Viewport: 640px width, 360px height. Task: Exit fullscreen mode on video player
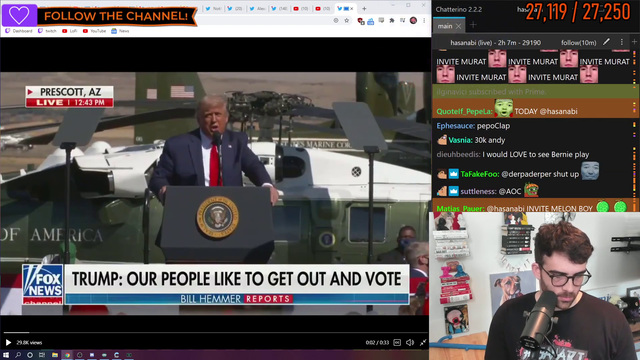(423, 342)
